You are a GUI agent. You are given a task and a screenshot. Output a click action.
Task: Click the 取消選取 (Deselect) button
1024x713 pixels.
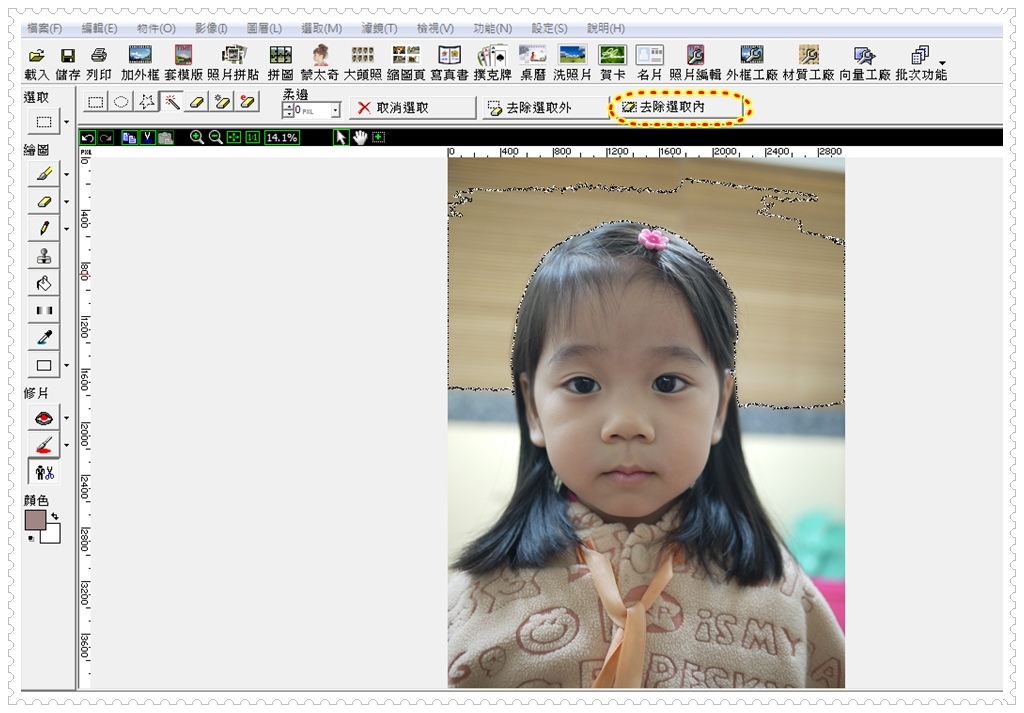click(x=412, y=108)
